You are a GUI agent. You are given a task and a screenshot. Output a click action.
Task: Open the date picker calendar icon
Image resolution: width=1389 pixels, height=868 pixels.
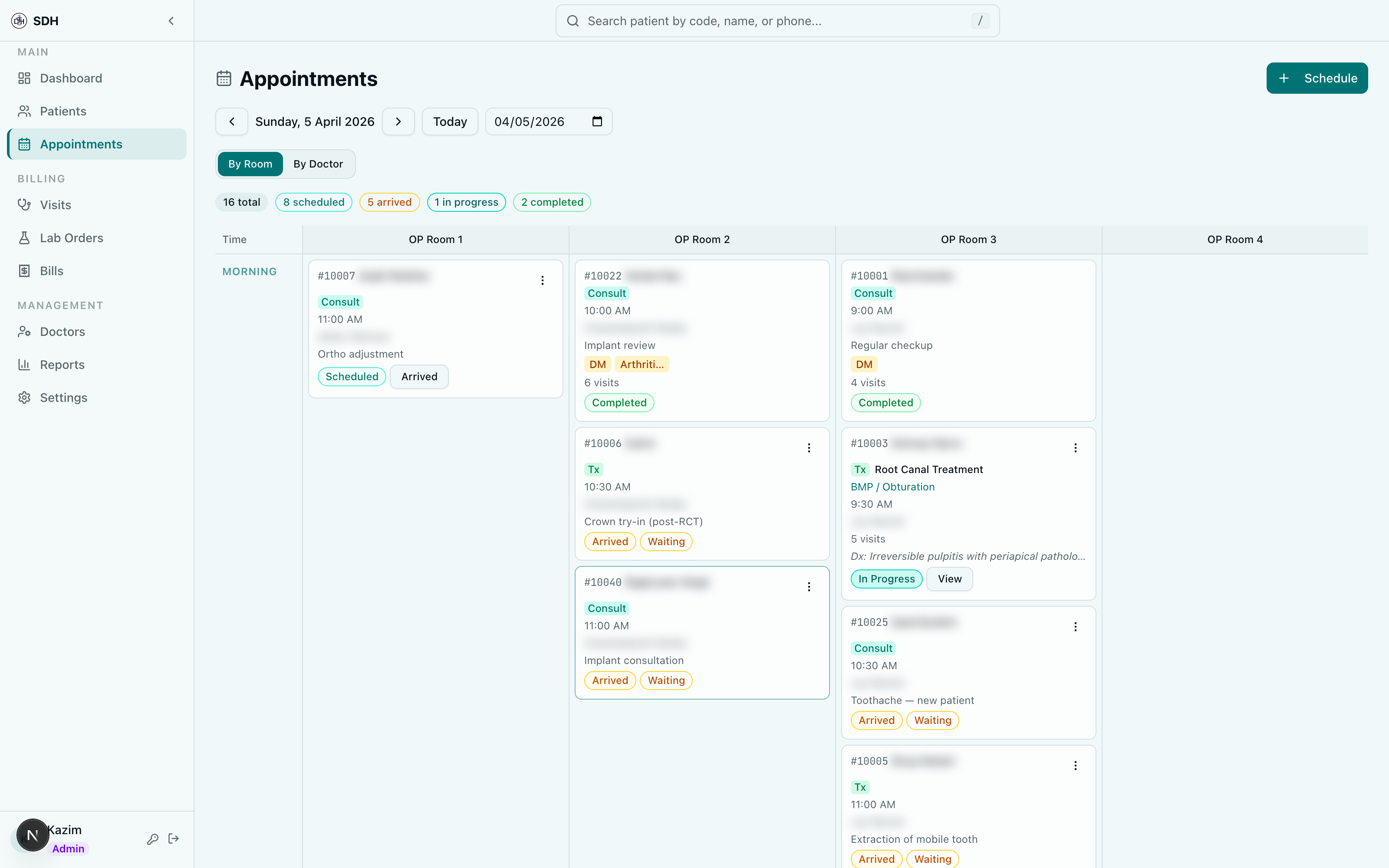coord(597,122)
